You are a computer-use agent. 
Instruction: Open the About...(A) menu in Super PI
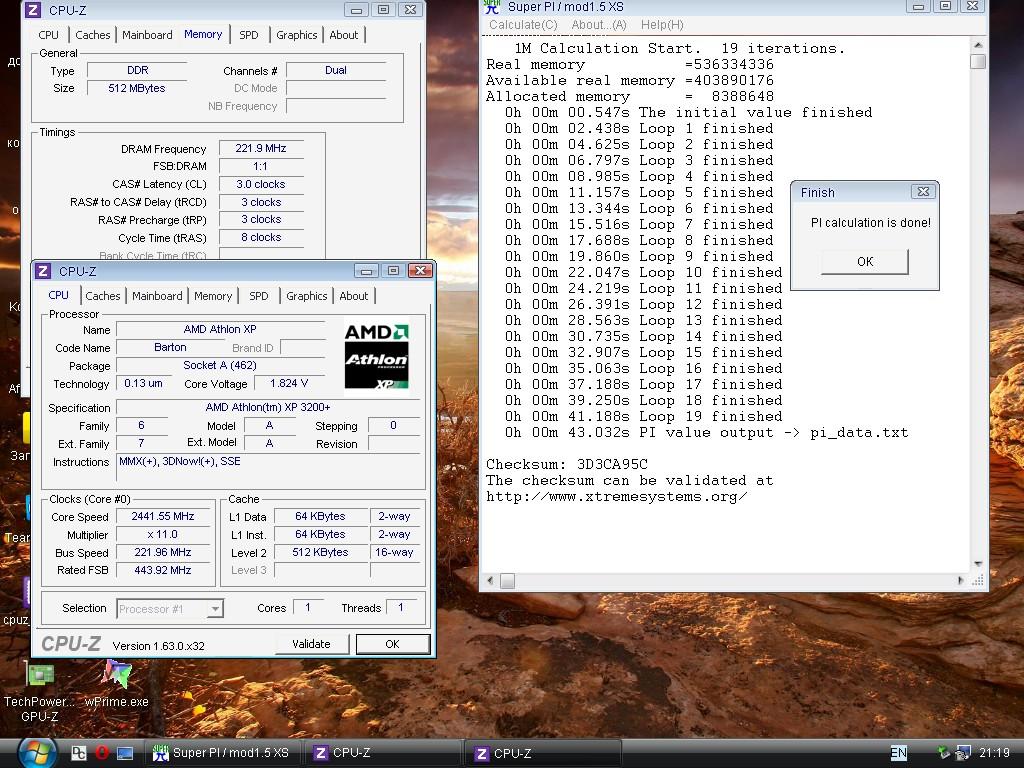tap(599, 25)
